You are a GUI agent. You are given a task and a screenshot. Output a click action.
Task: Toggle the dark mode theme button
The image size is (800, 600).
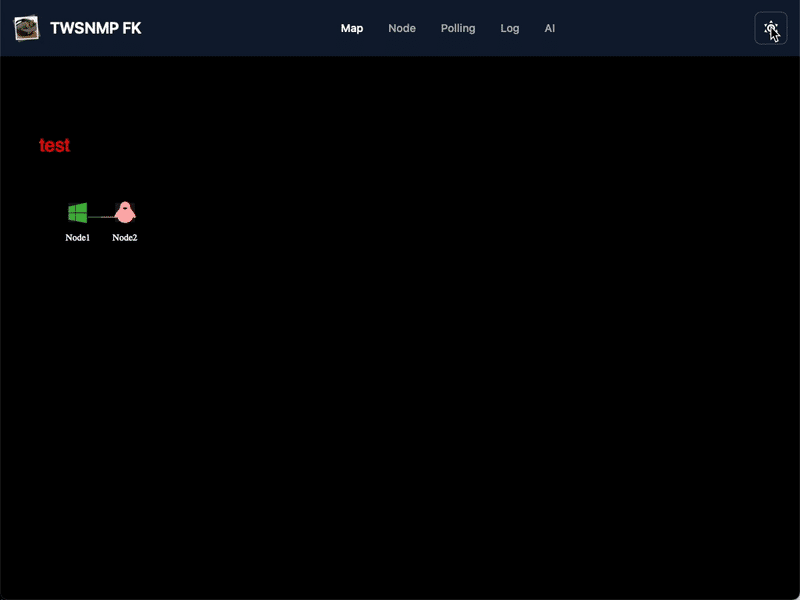[x=771, y=28]
